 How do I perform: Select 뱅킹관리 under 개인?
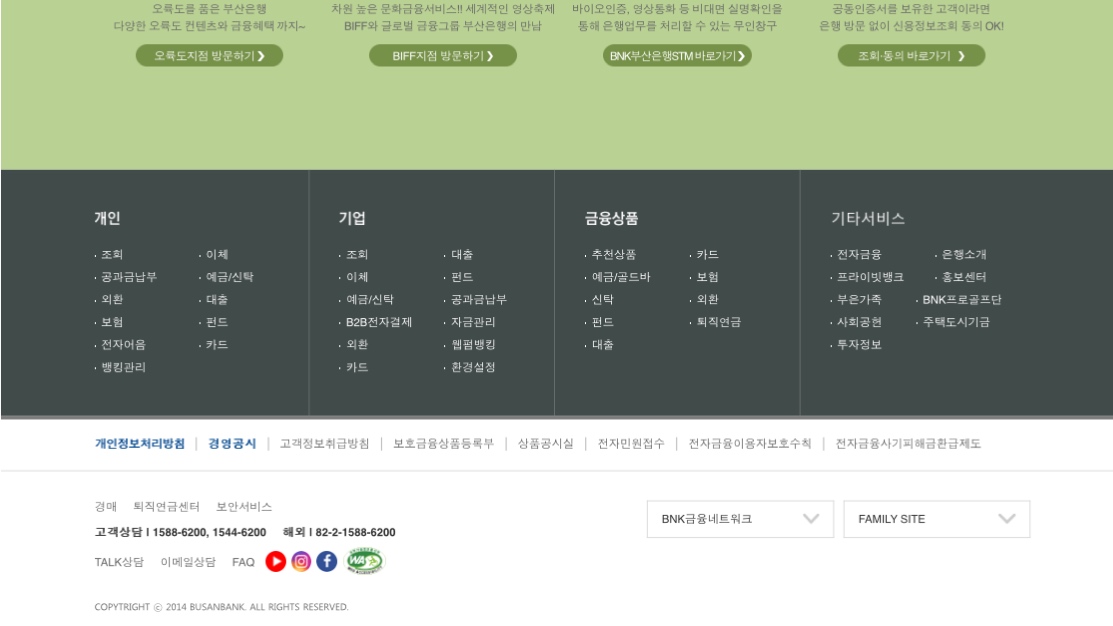124,367
